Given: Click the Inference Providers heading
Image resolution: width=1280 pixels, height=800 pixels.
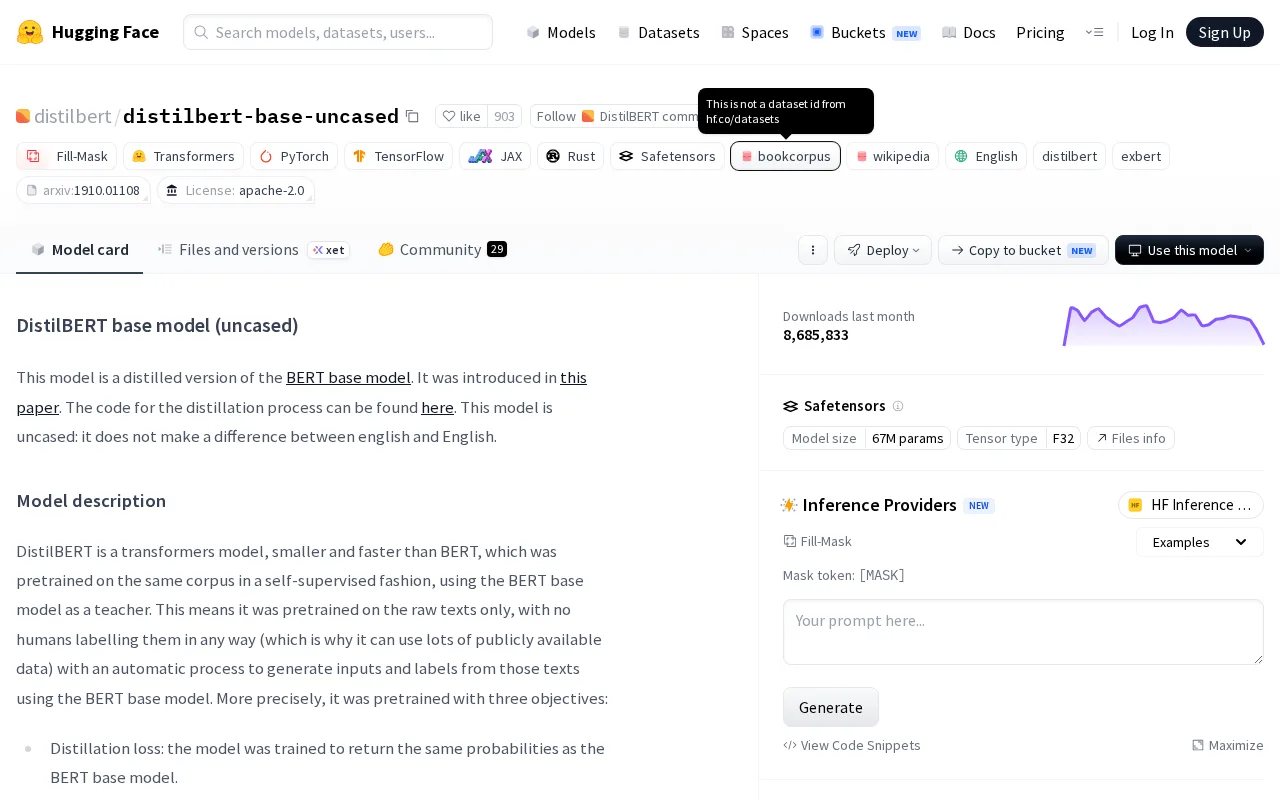Looking at the screenshot, I should point(879,505).
